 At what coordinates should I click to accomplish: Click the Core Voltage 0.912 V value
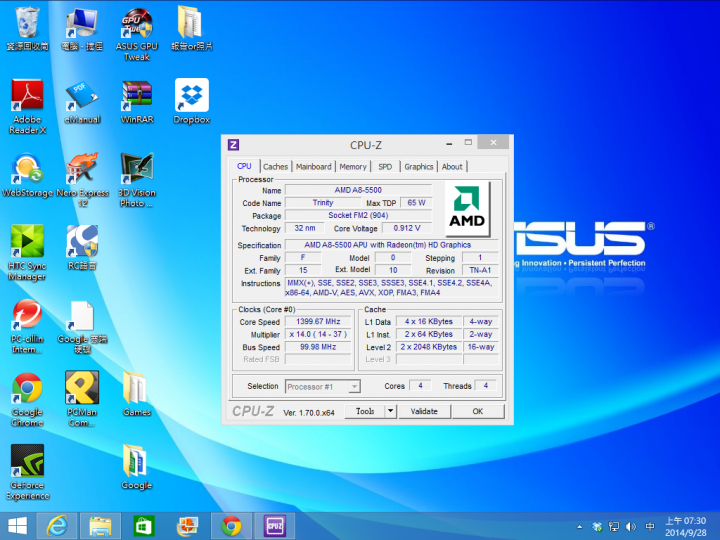(407, 228)
